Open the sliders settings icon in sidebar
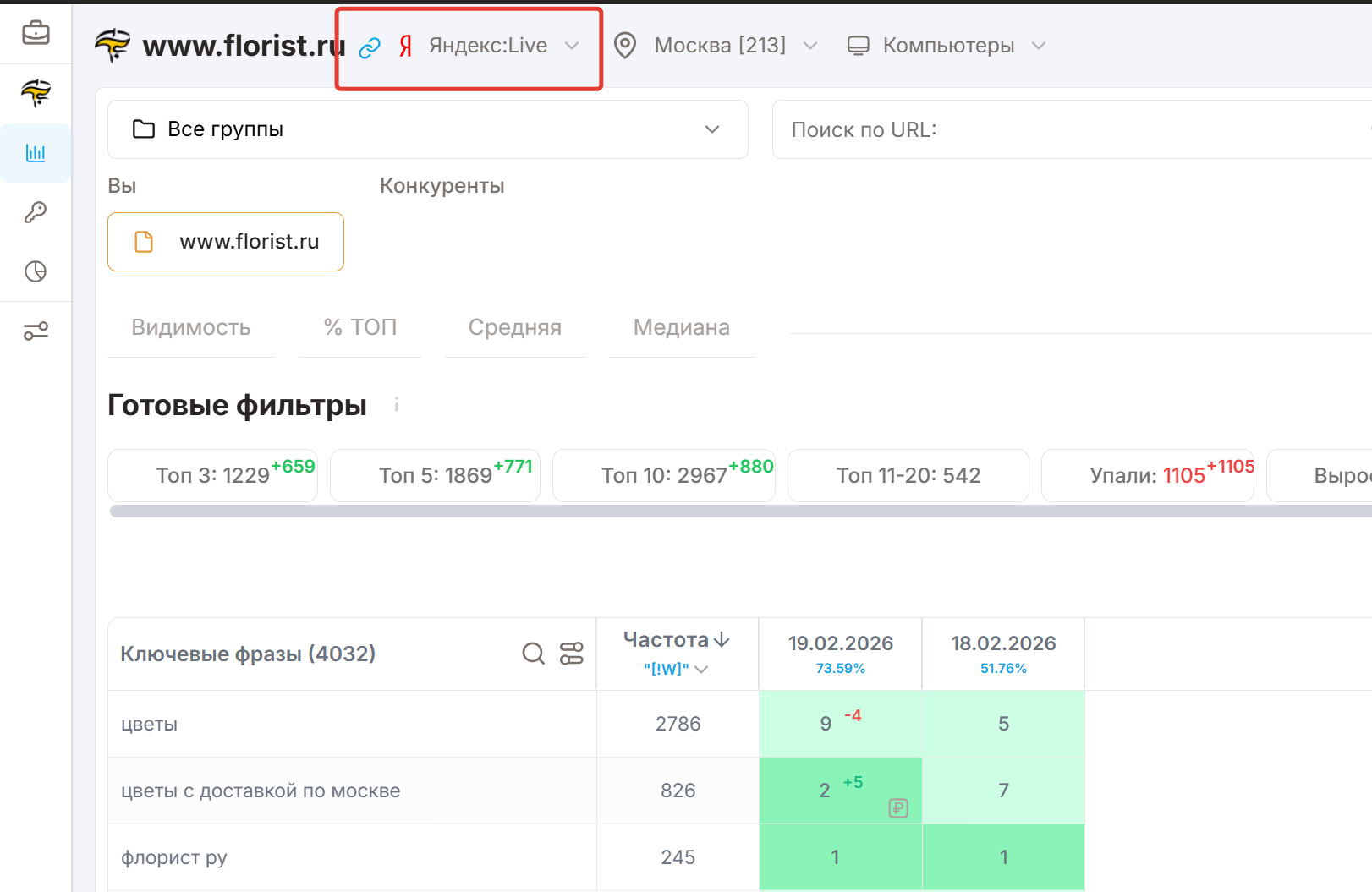Viewport: 1372px width, 892px height. pyautogui.click(x=36, y=331)
